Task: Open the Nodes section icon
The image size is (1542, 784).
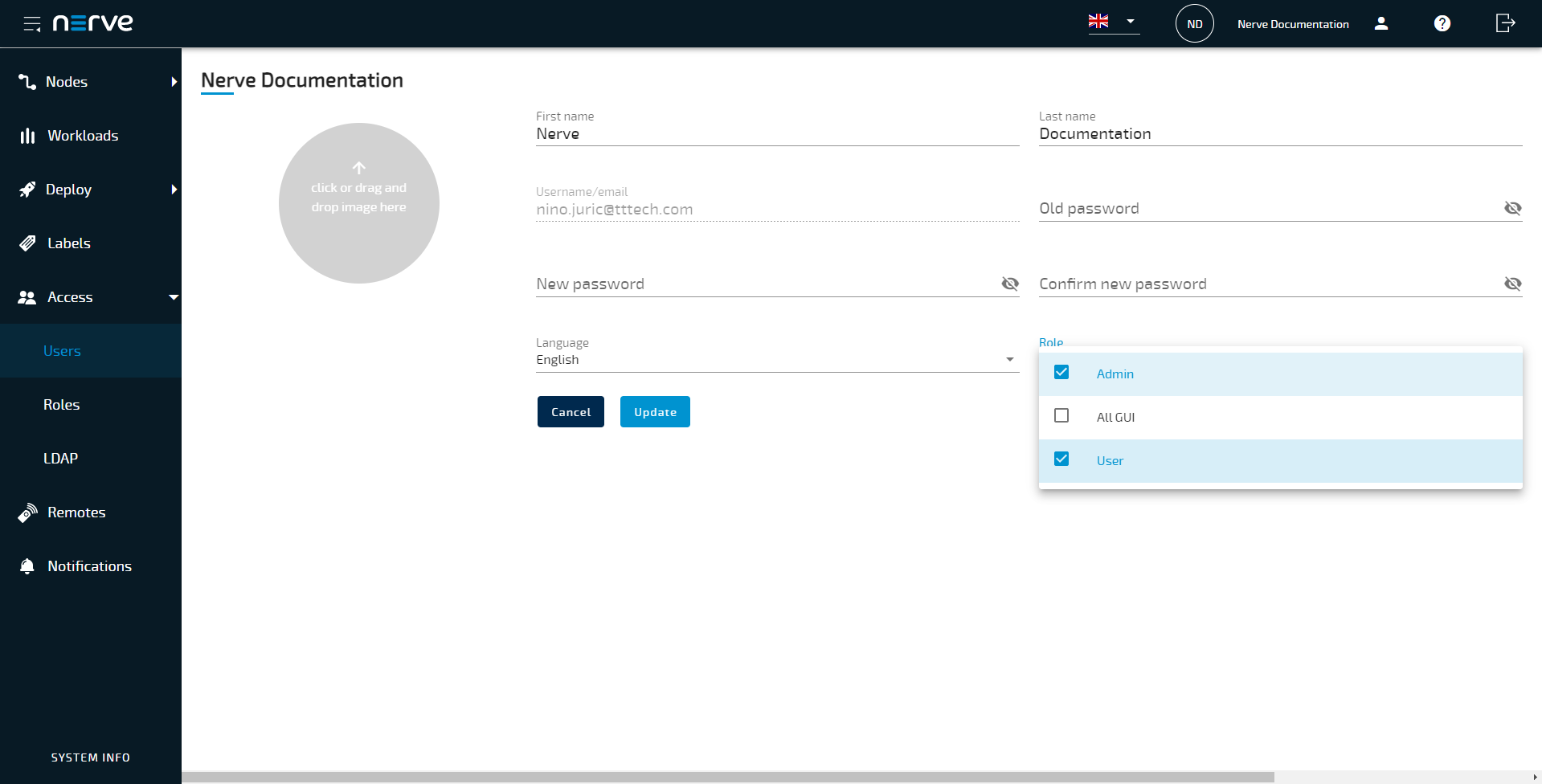Action: (x=27, y=81)
